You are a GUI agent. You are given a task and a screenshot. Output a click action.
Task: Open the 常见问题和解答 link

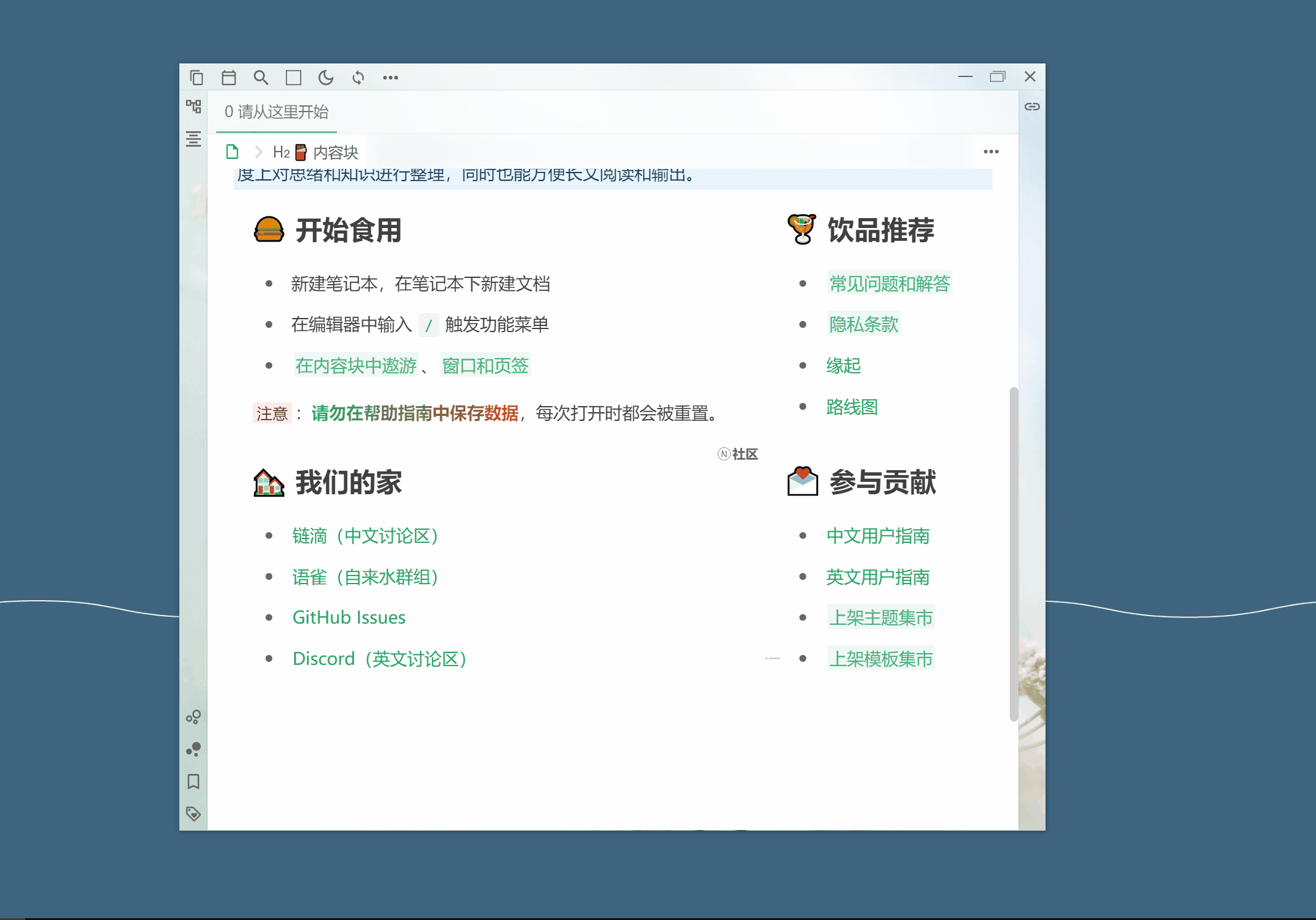(889, 283)
